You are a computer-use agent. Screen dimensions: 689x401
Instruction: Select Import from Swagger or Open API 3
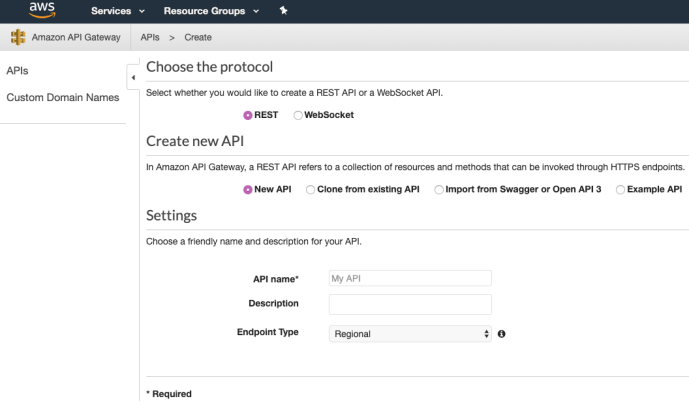click(x=439, y=189)
